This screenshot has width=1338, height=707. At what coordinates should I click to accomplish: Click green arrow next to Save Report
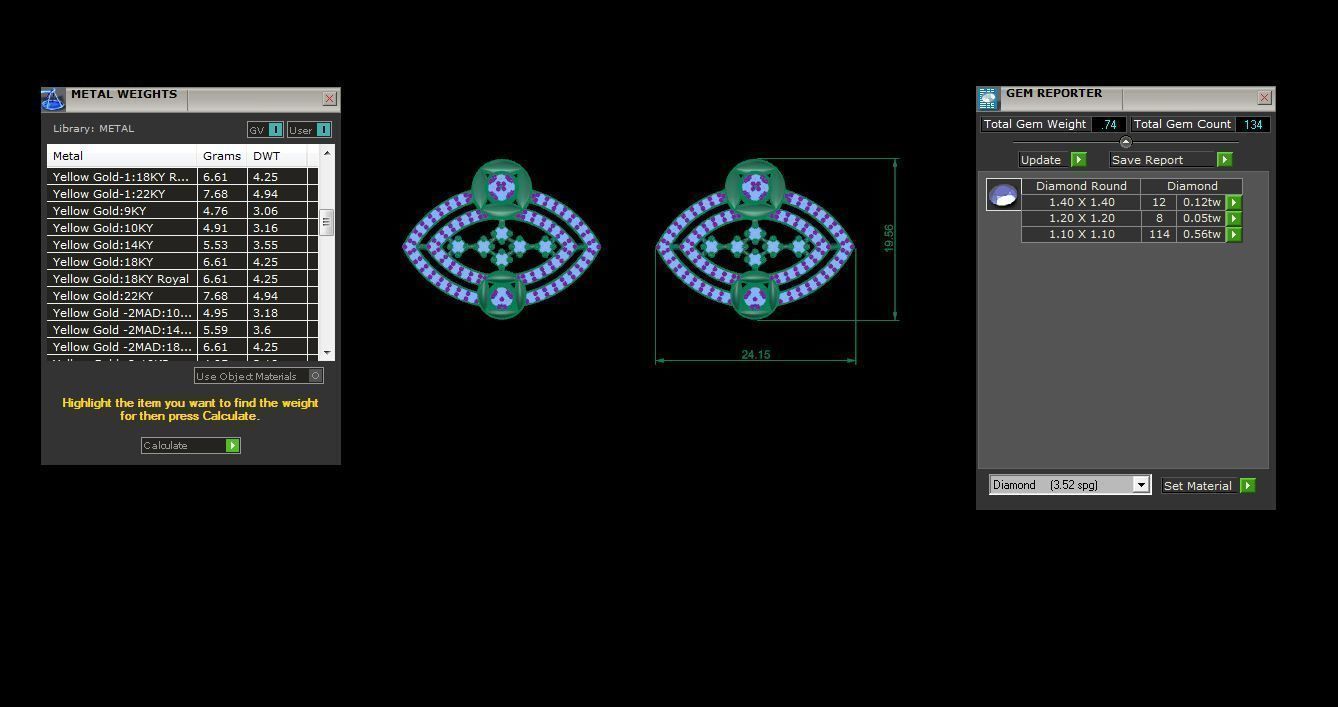pos(1224,160)
